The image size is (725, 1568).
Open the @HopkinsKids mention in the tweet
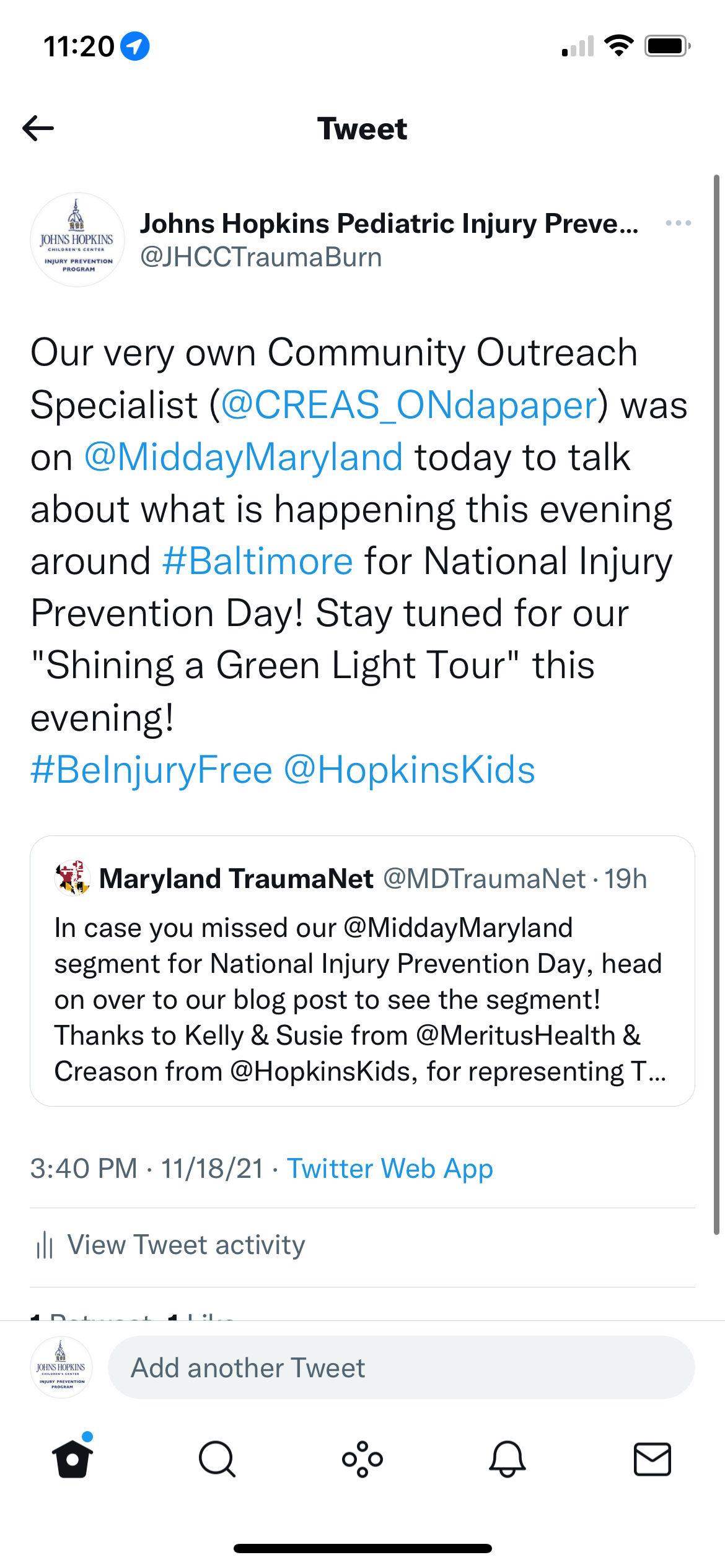(x=410, y=770)
